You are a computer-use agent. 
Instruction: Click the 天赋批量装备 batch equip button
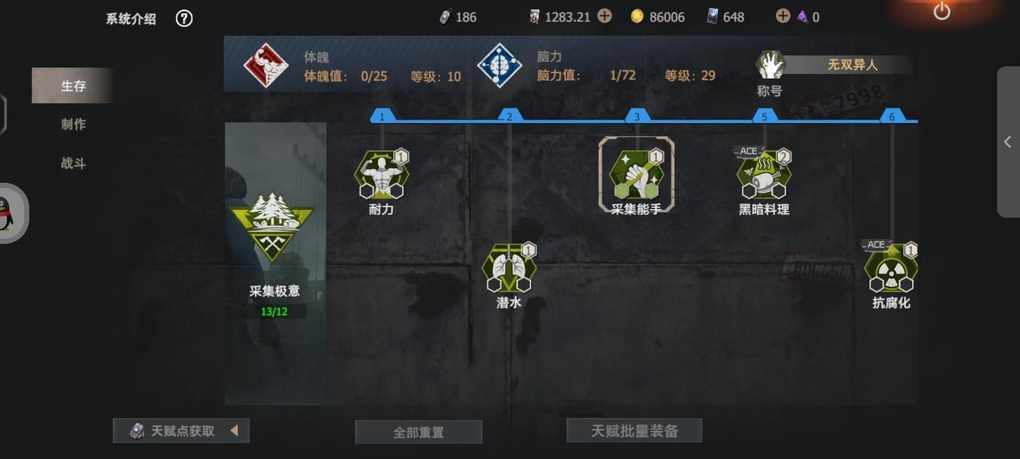point(634,430)
